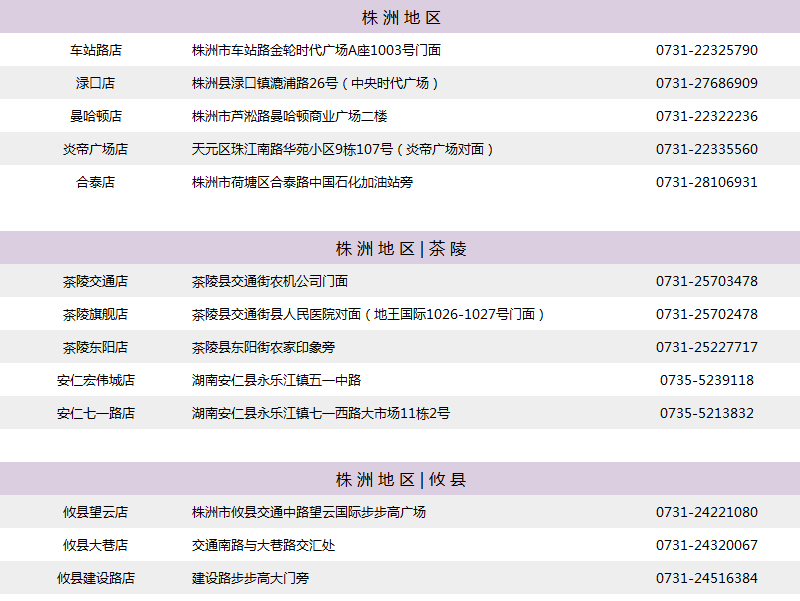Click phone number 0731-22325790
This screenshot has width=800, height=601.
coord(706,50)
